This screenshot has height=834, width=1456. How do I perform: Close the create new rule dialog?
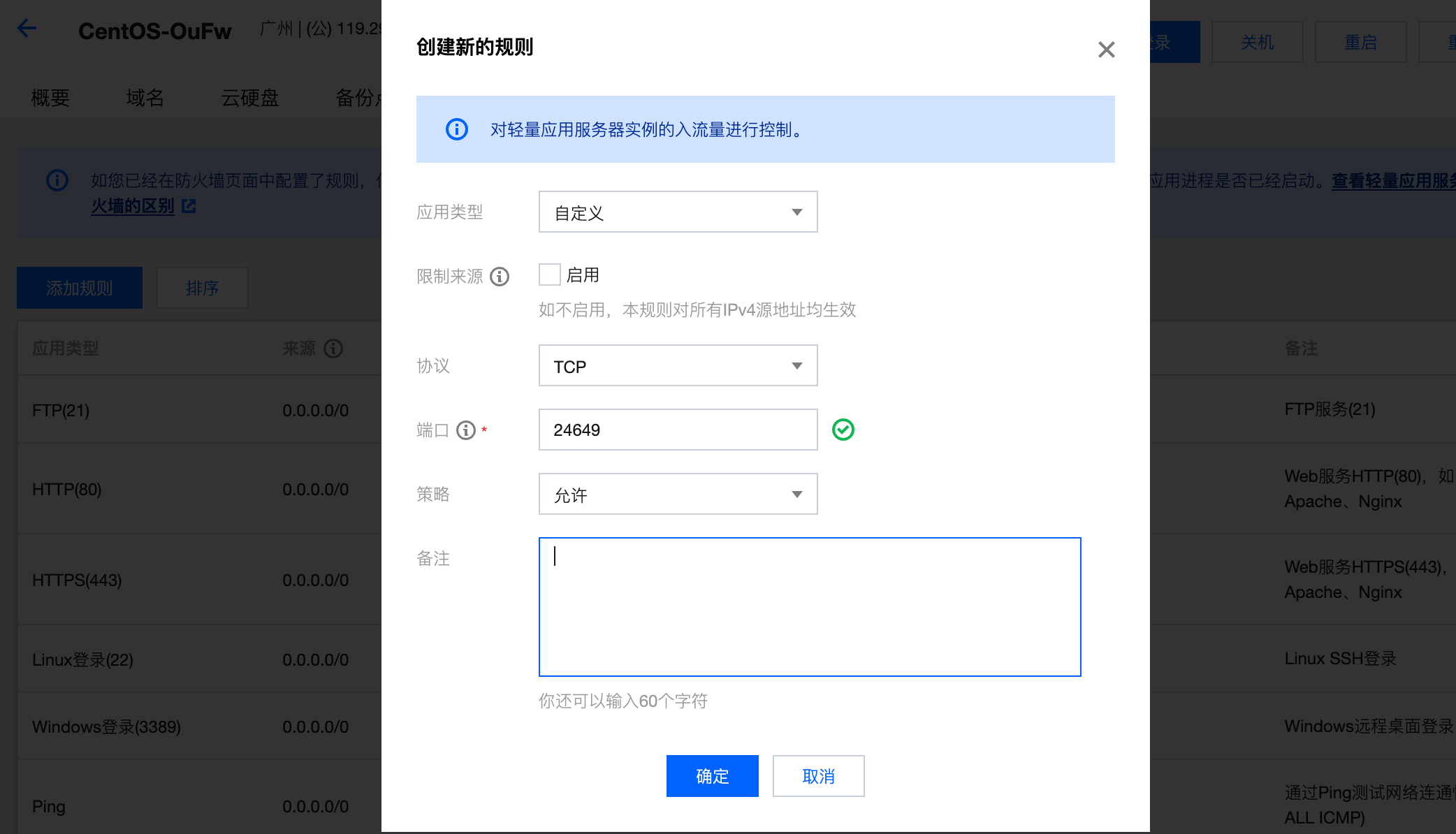point(1106,50)
